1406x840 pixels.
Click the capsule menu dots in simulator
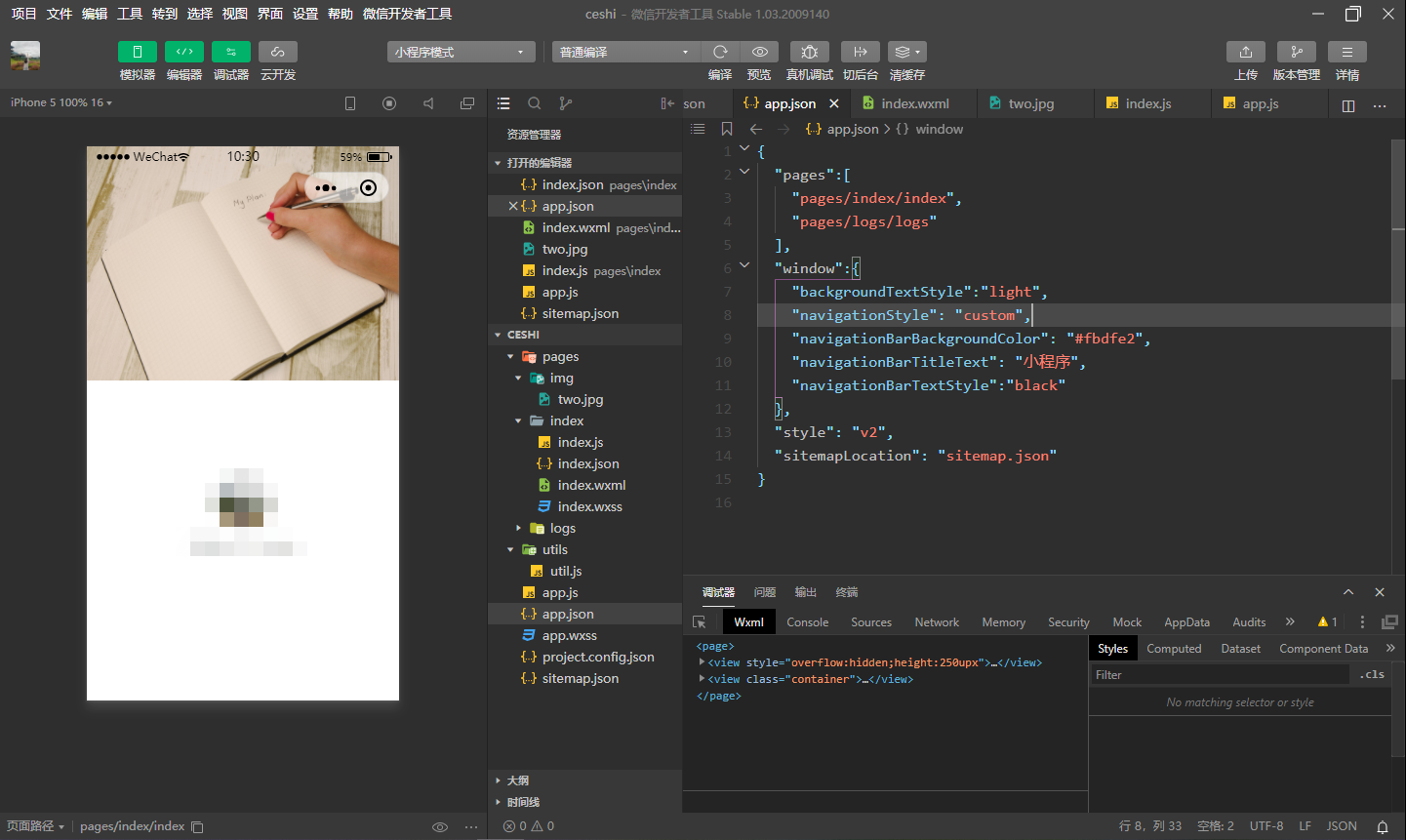point(326,188)
